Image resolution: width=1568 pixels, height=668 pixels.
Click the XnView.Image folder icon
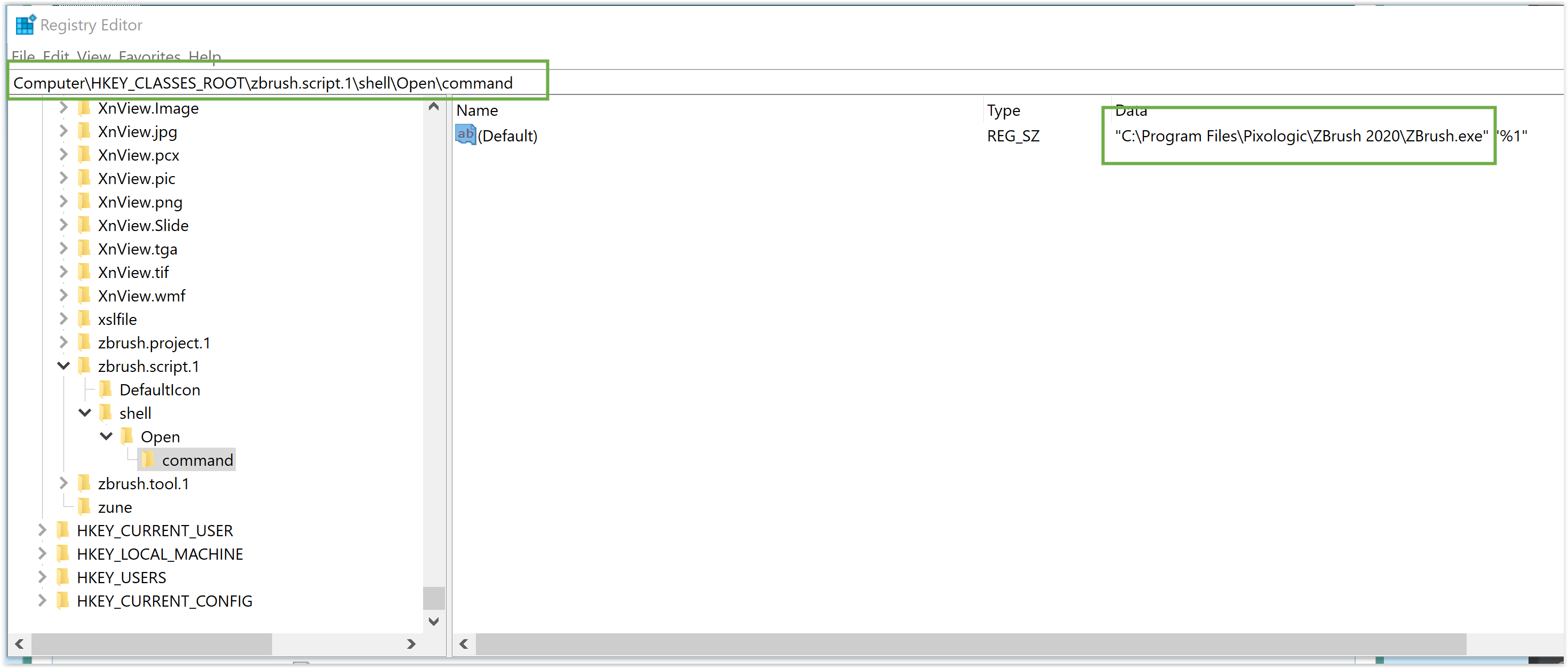pos(85,108)
